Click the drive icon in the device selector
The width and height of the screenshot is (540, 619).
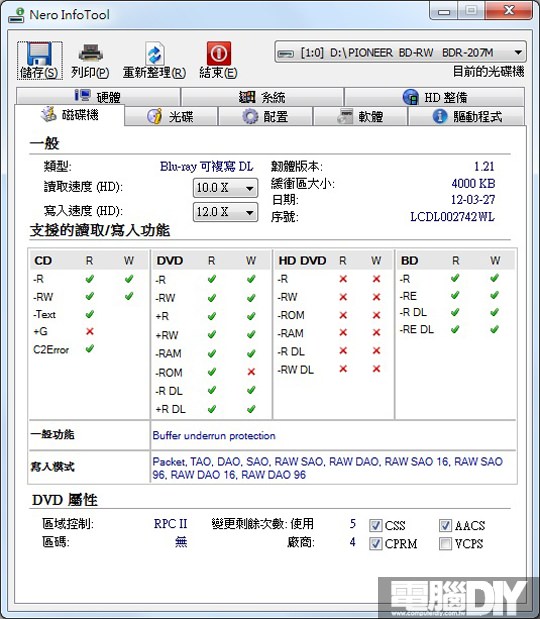click(286, 53)
